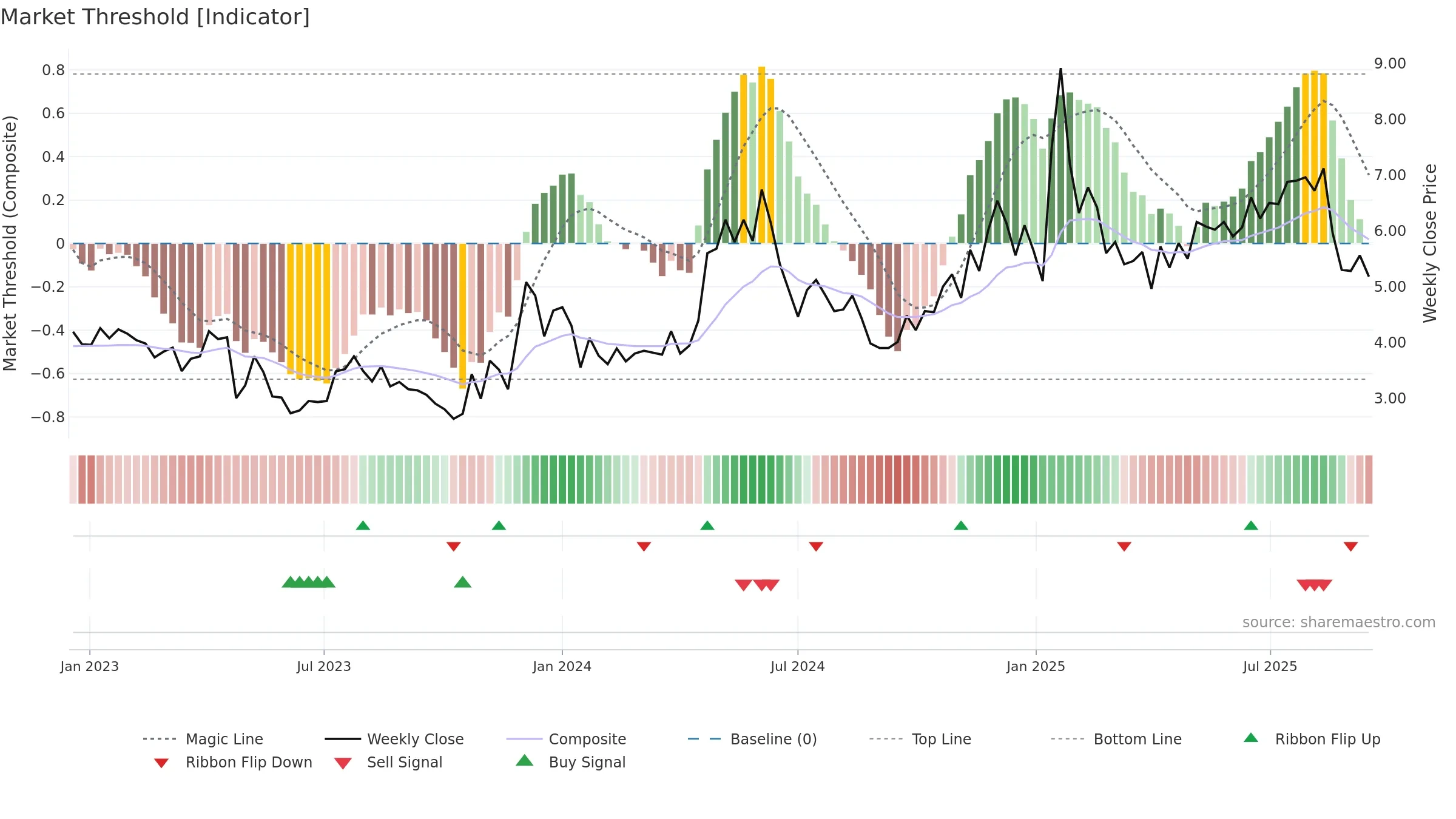This screenshot has height=819, width=1456.
Task: Click the green Ribbon Flip Up marker in autumn 2024
Action: coord(961,525)
